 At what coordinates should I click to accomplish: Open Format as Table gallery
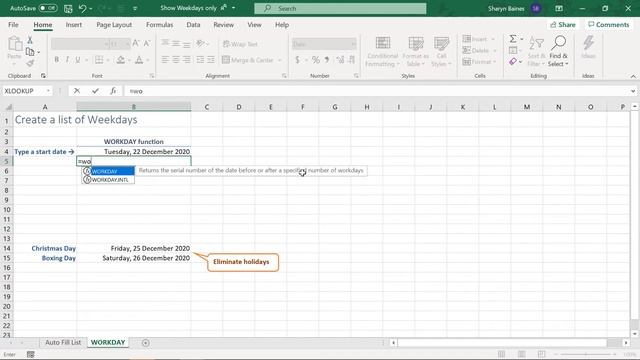(416, 52)
